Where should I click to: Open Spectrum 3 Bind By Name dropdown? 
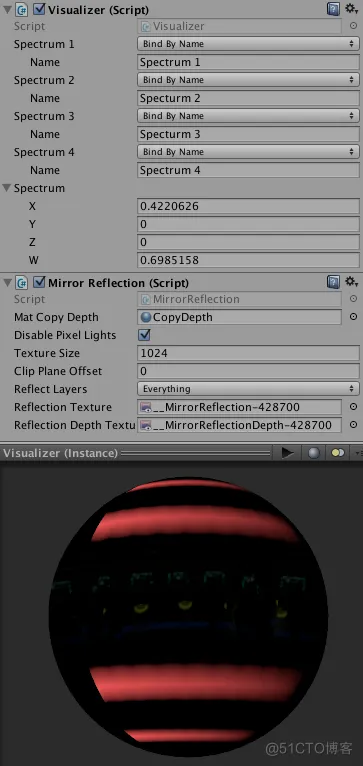tap(248, 116)
